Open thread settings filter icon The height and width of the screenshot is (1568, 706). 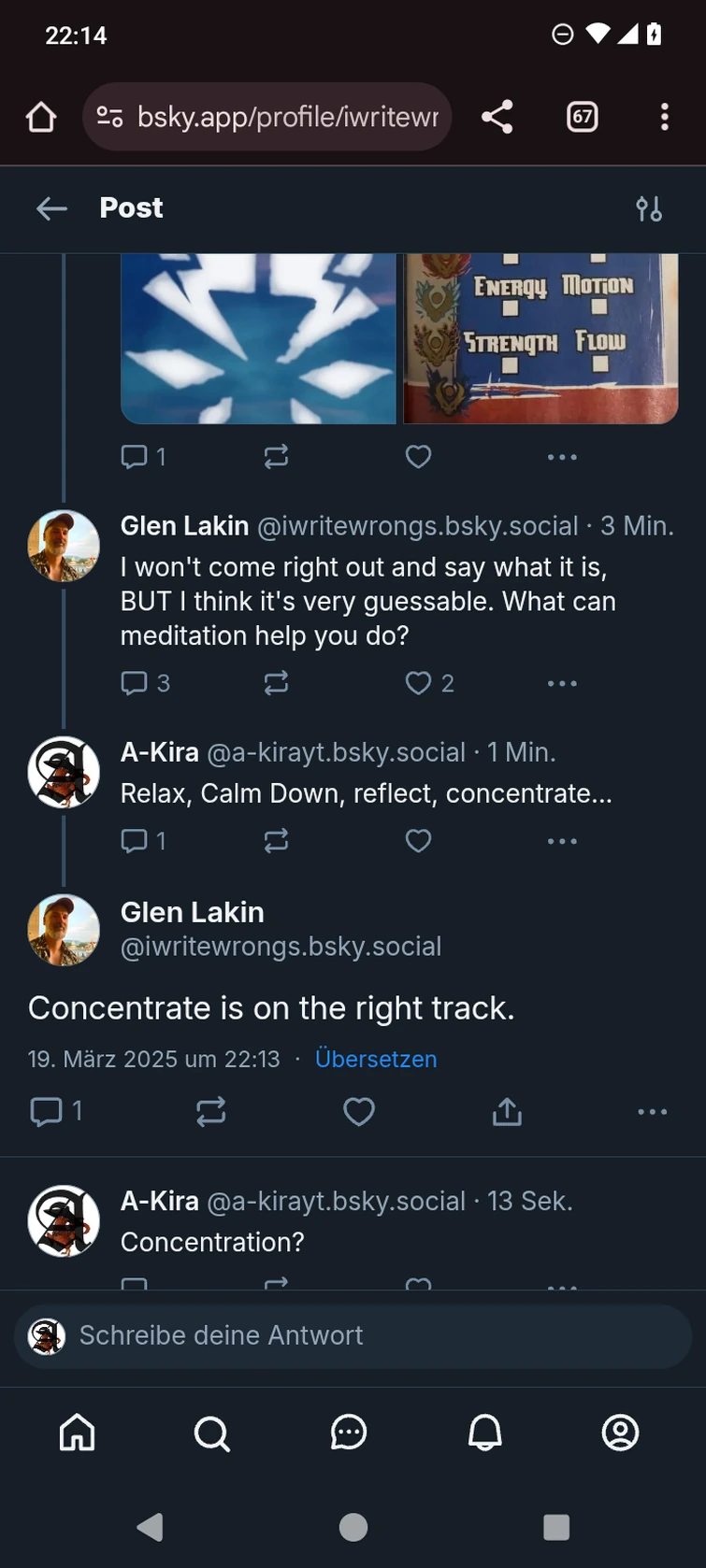[649, 208]
